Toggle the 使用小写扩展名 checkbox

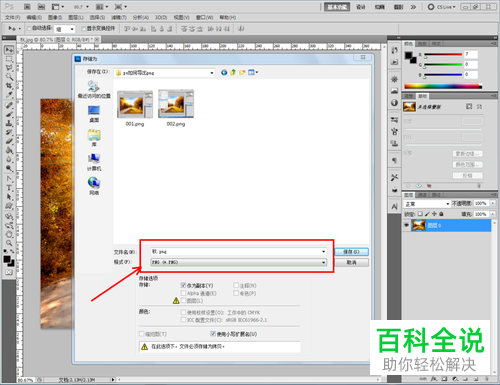tap(213, 334)
